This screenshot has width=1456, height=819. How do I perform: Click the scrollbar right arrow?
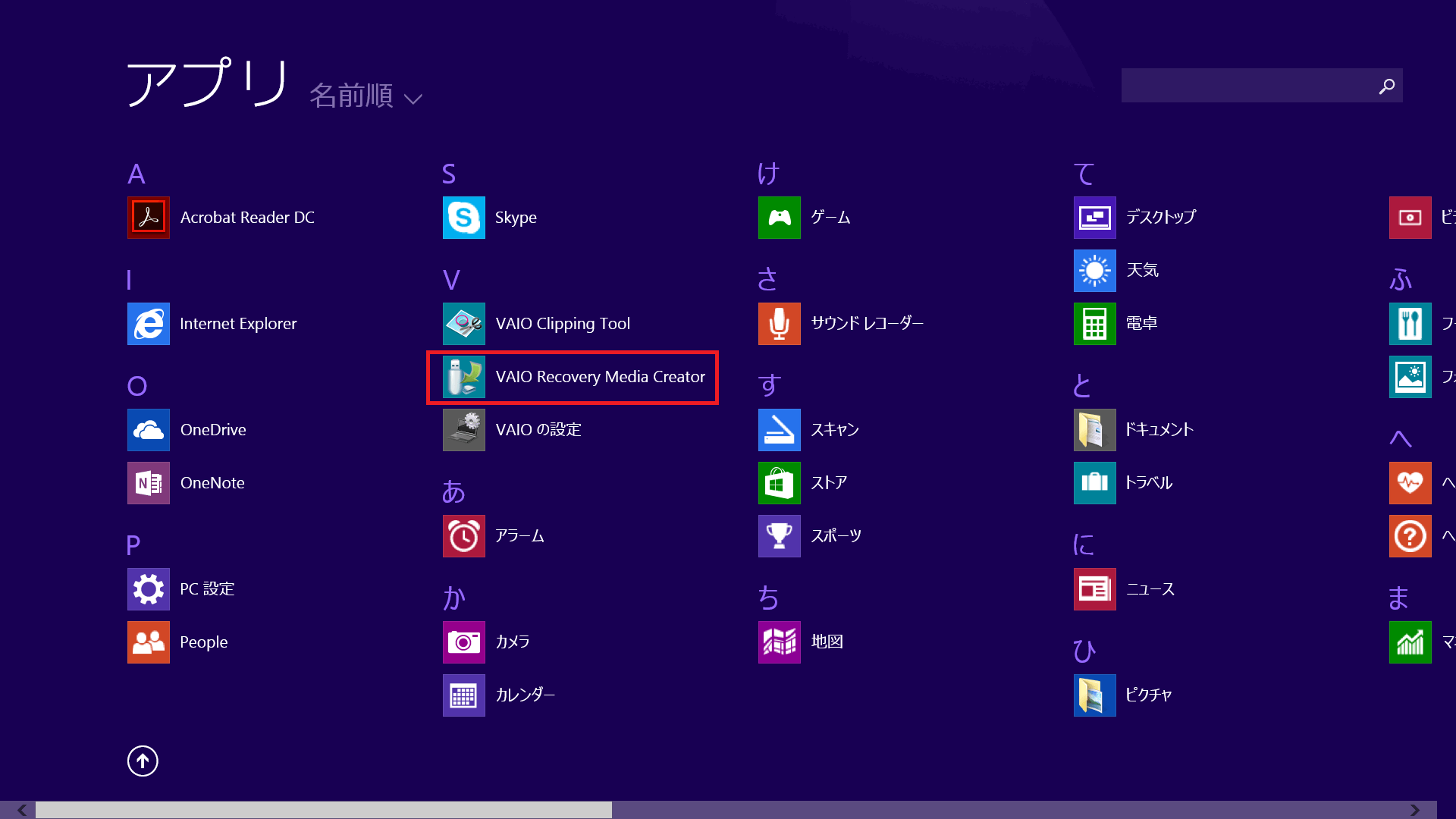(1415, 810)
